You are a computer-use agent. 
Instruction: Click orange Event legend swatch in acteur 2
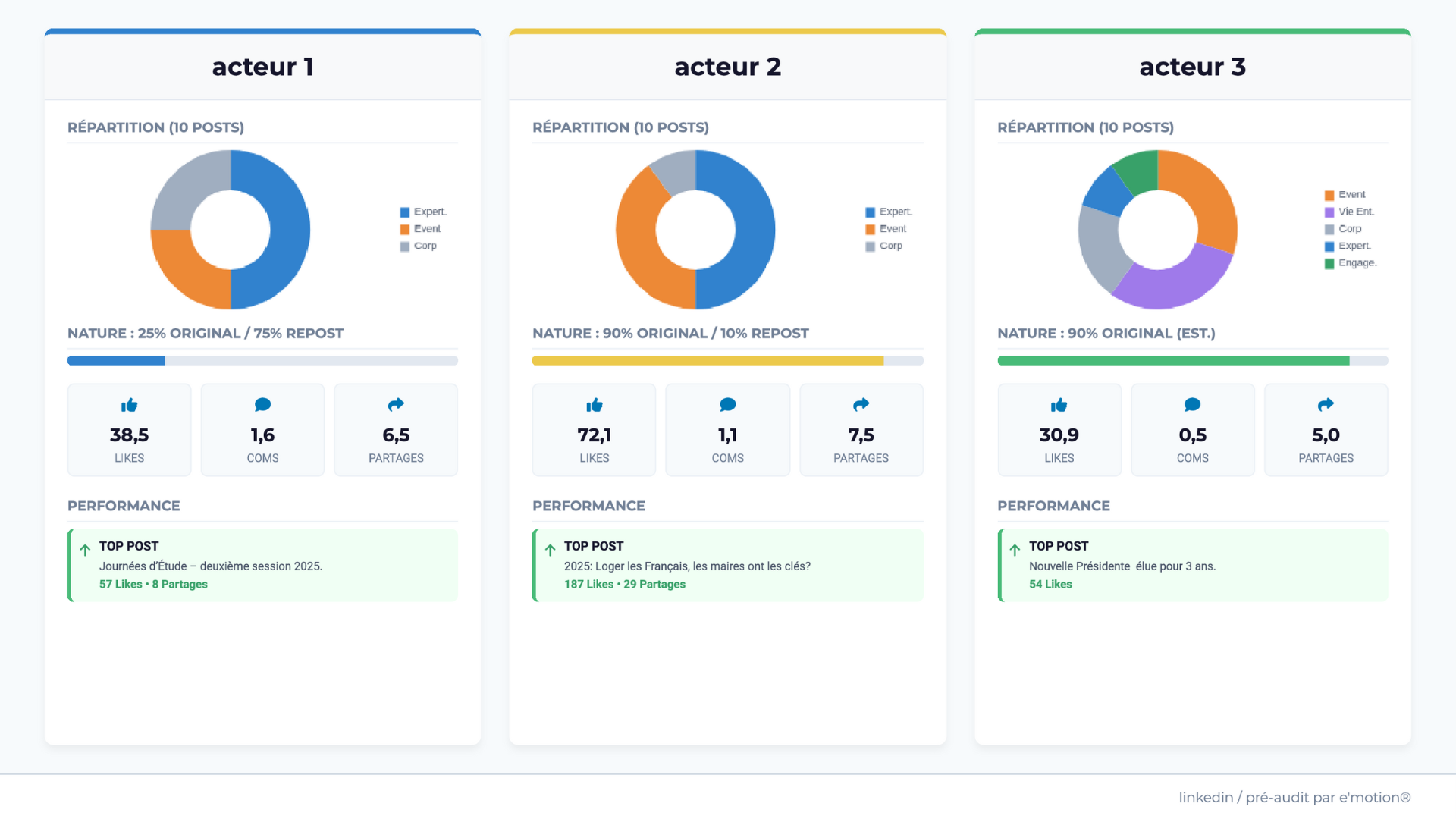click(x=870, y=229)
